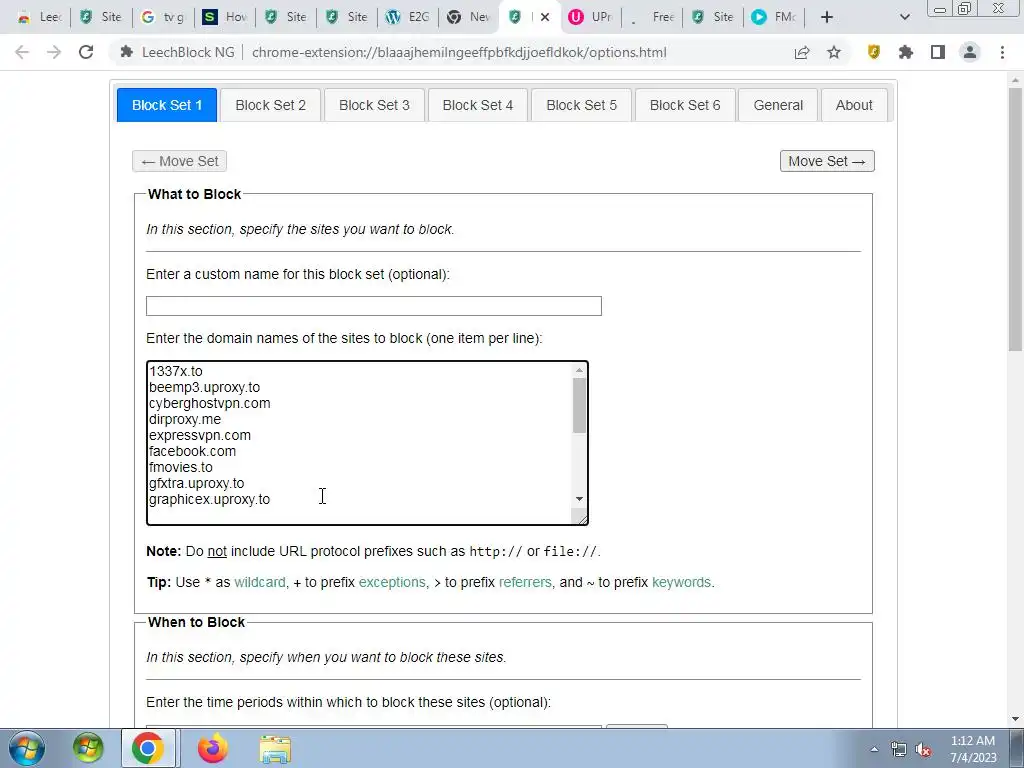Open the referrers help link
The image size is (1024, 768).
coord(525,582)
